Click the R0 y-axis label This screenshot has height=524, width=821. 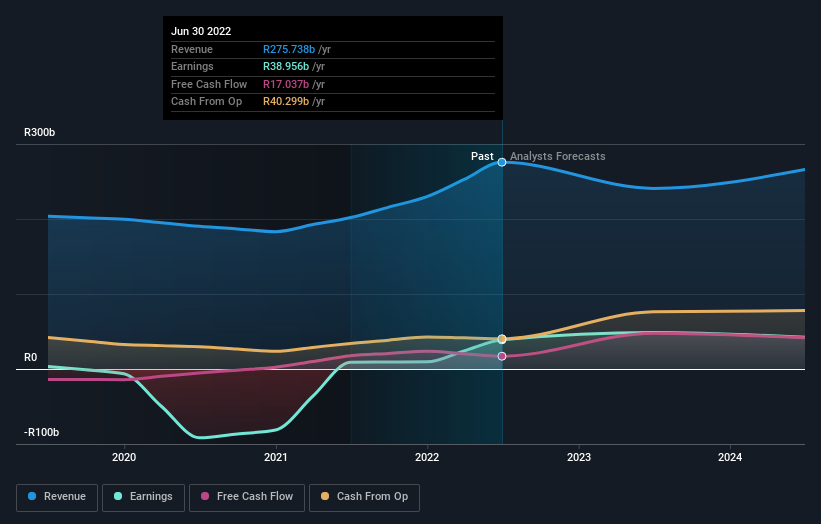coord(30,358)
